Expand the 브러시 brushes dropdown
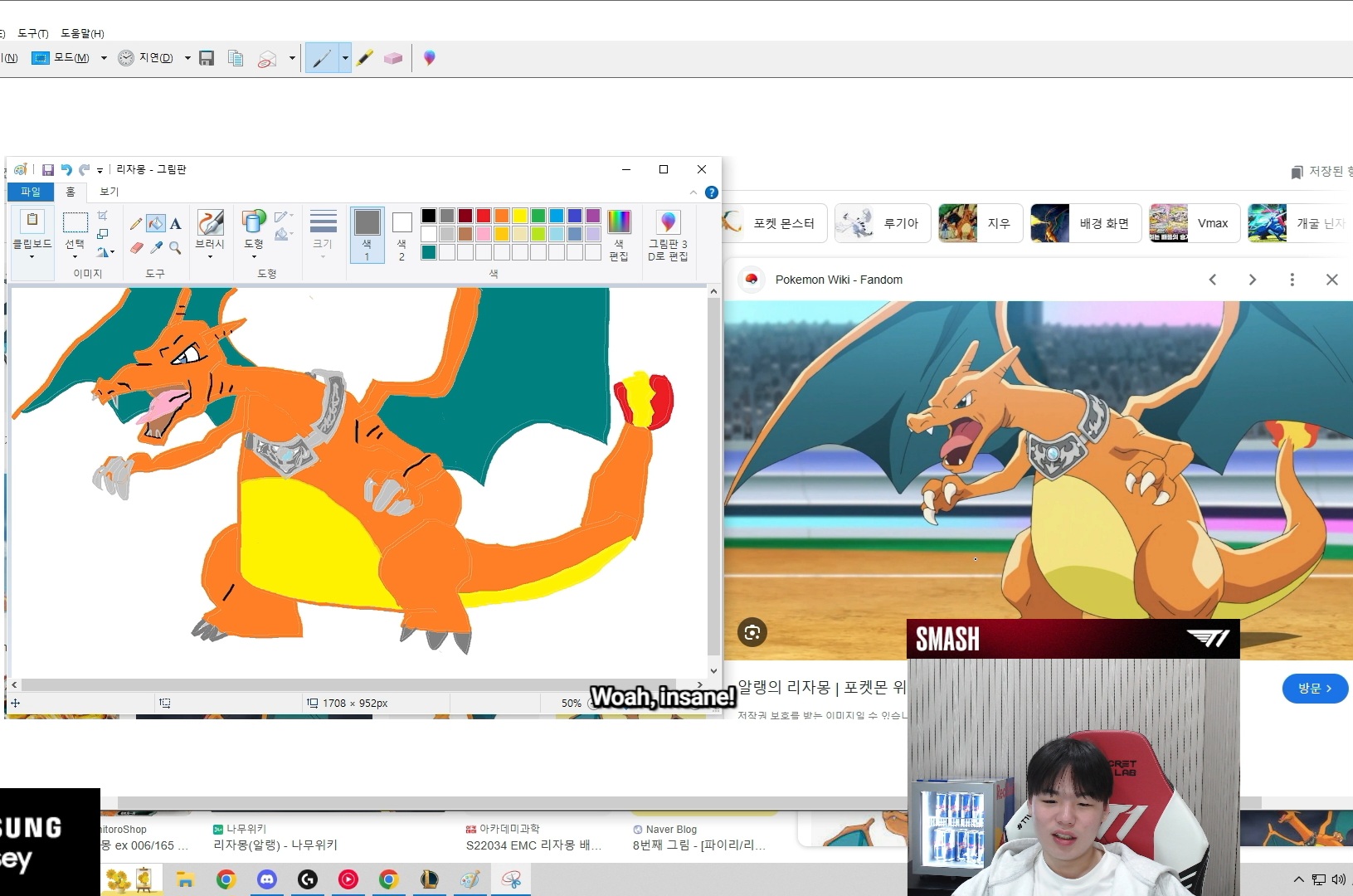The width and height of the screenshot is (1353, 896). [210, 256]
